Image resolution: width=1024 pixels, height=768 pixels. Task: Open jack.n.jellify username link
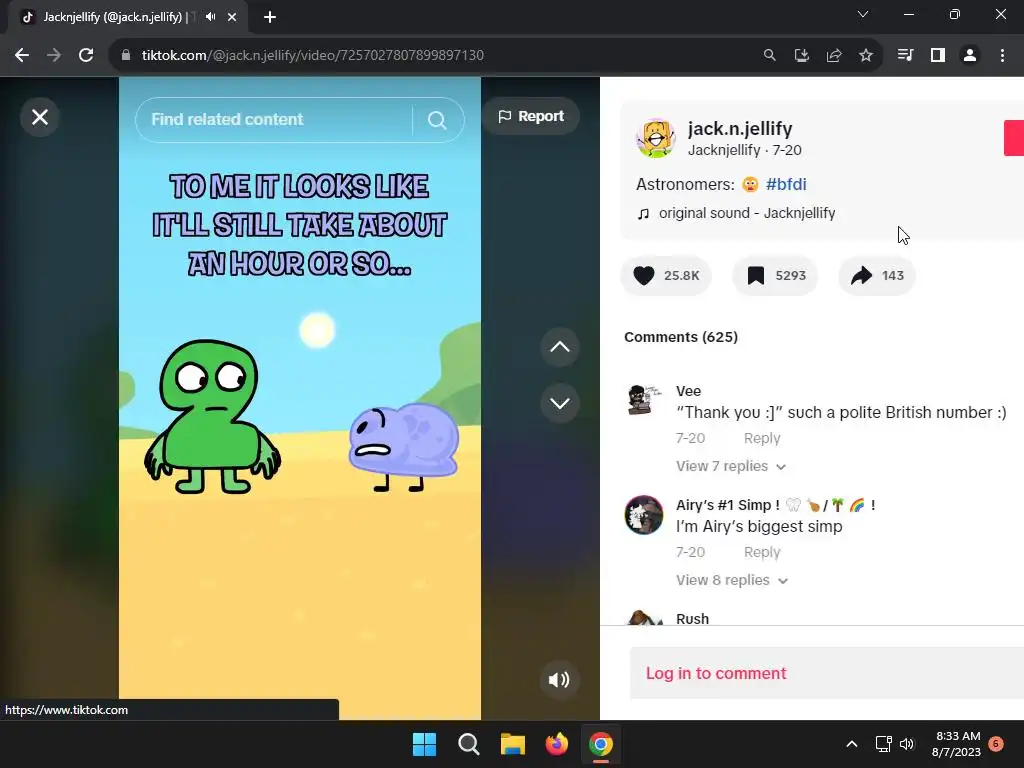[x=740, y=129]
